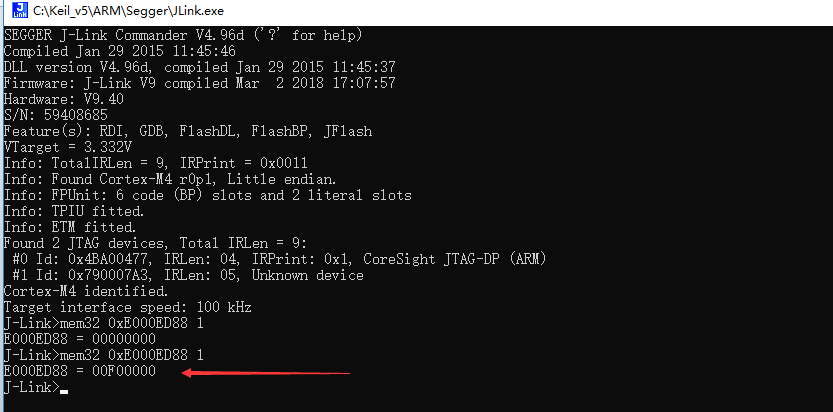Click the 'Feature(s): RDI, GDB, FlashDL' line
This screenshot has width=833, height=412.
(188, 131)
